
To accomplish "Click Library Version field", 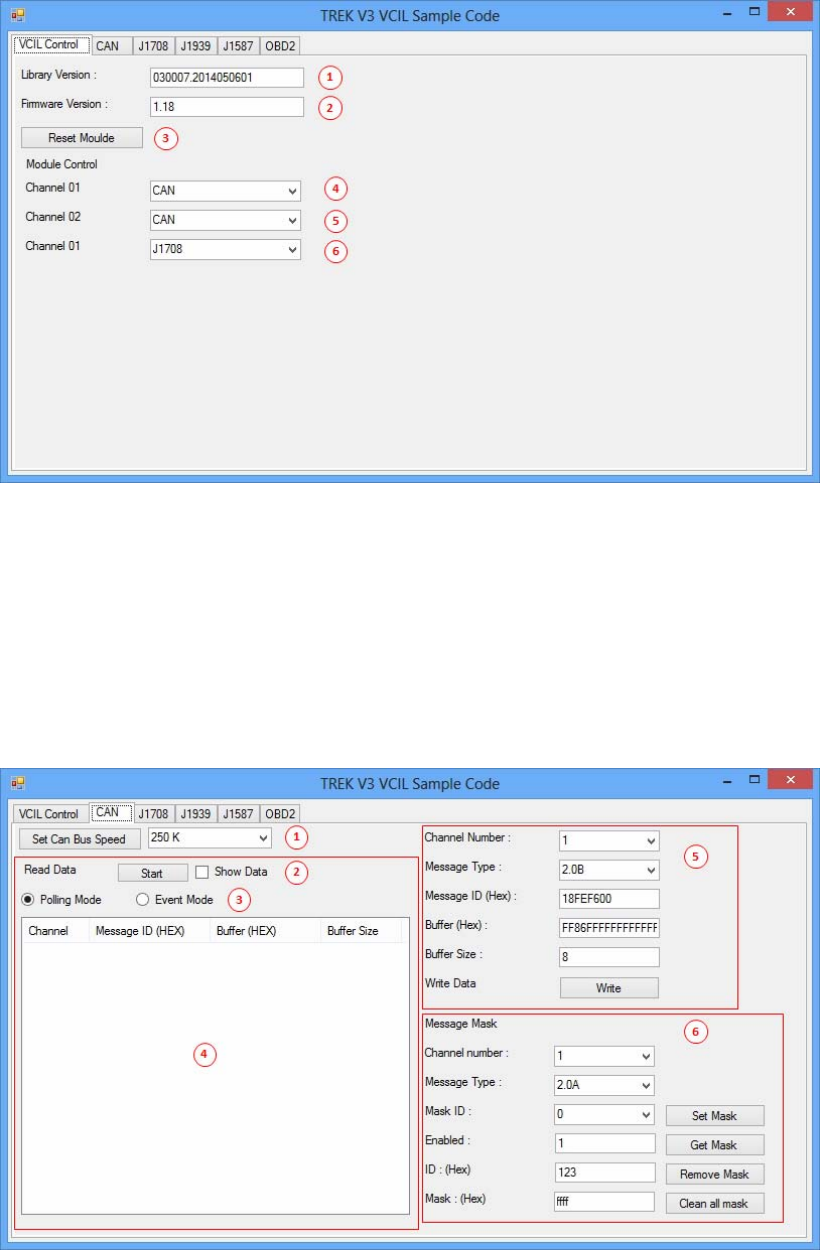I will pos(226,77).
